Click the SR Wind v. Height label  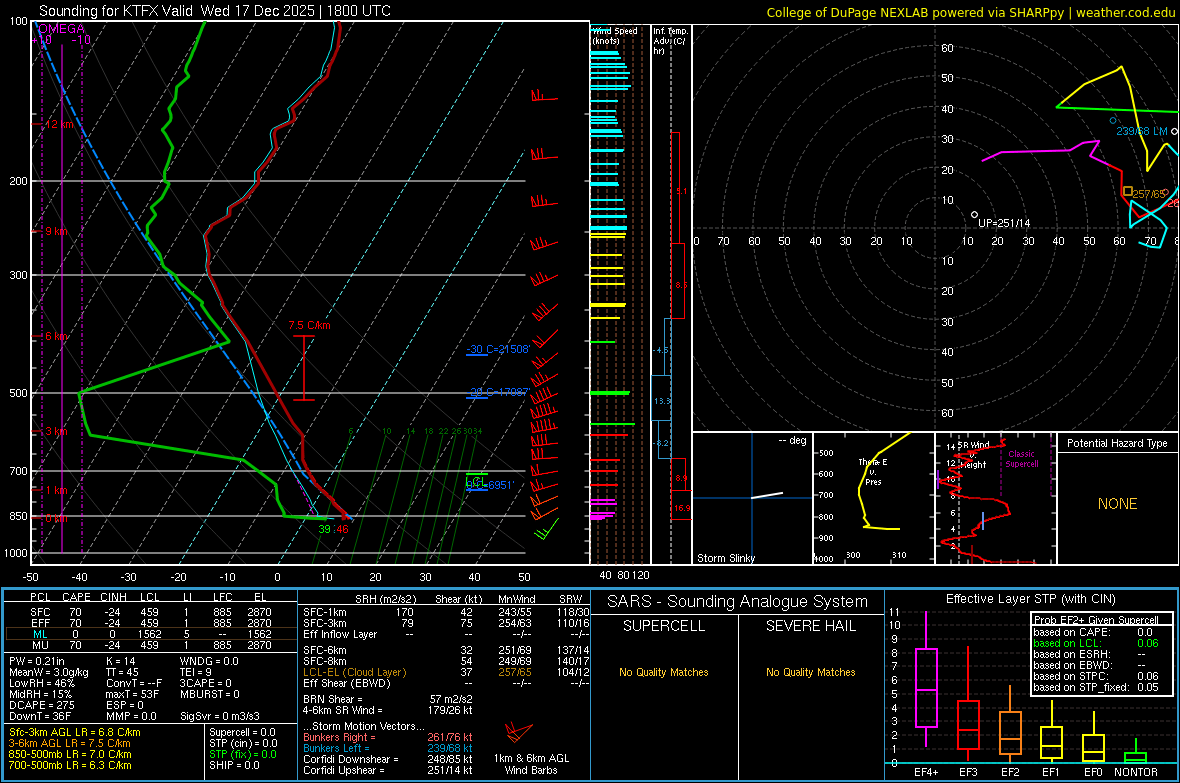[x=973, y=455]
